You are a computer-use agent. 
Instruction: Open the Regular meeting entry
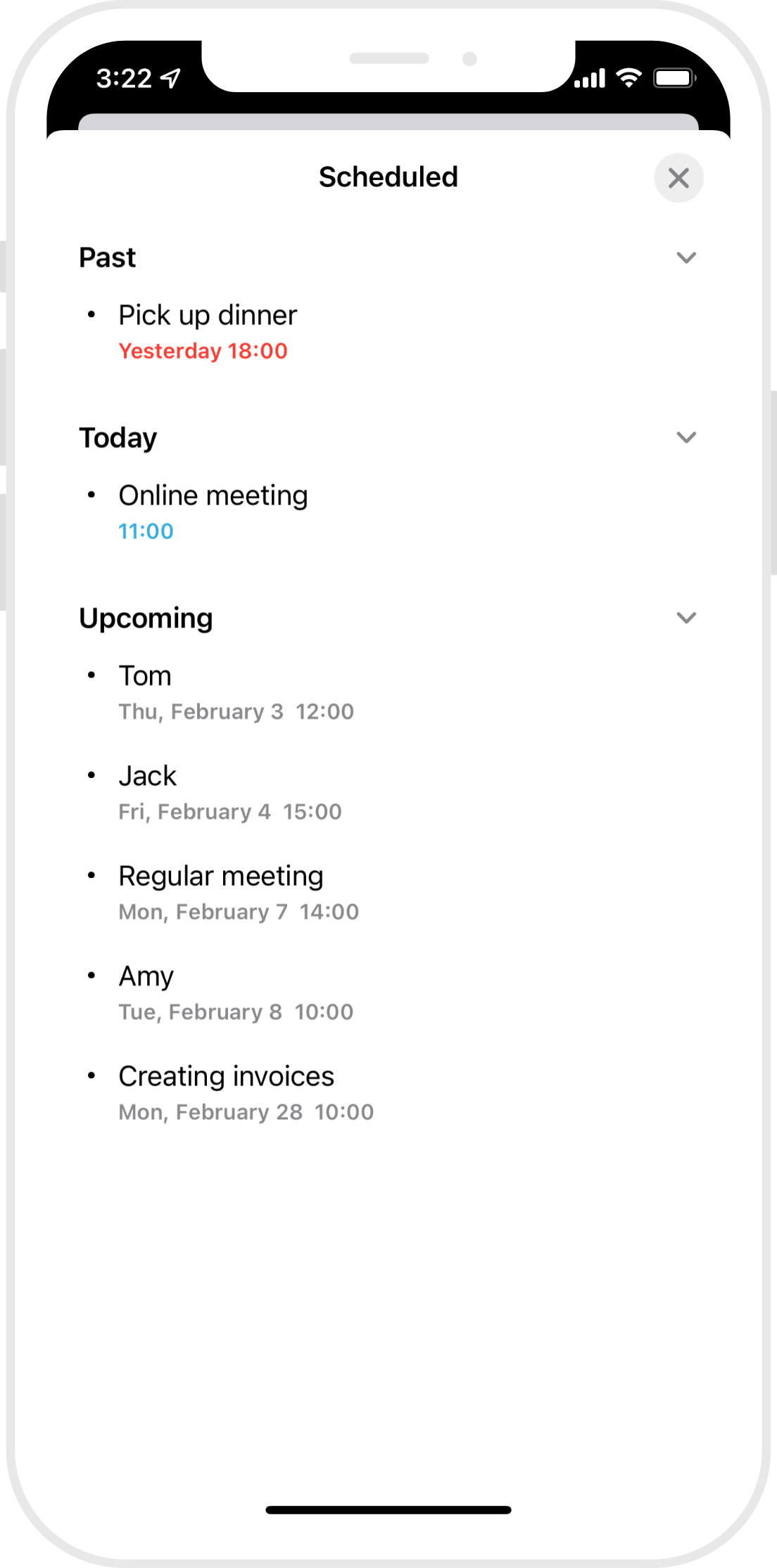[220, 877]
